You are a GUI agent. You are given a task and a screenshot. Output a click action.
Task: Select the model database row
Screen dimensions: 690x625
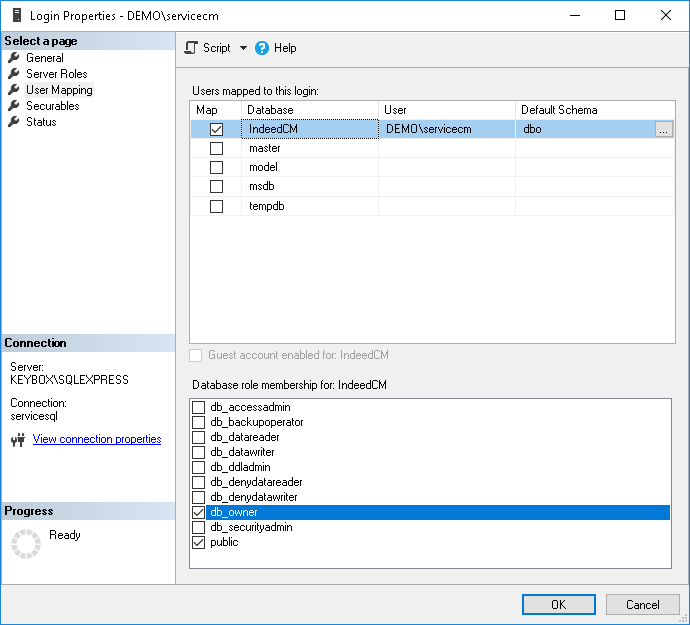432,167
